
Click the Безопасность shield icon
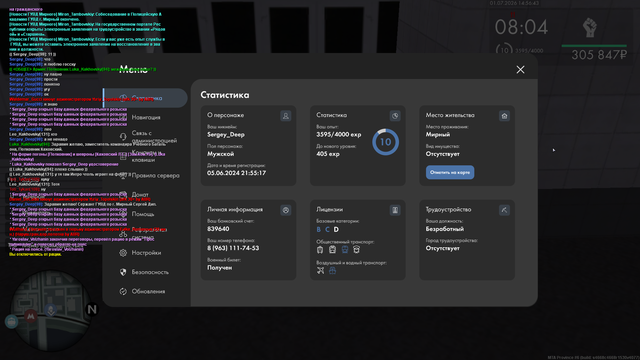point(123,272)
